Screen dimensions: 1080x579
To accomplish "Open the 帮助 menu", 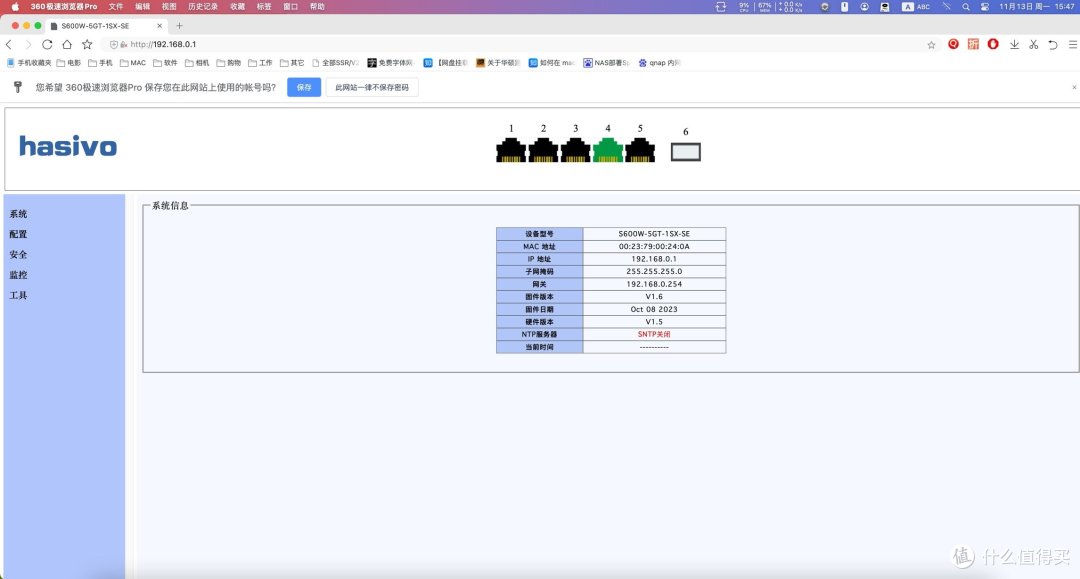I will pos(317,7).
